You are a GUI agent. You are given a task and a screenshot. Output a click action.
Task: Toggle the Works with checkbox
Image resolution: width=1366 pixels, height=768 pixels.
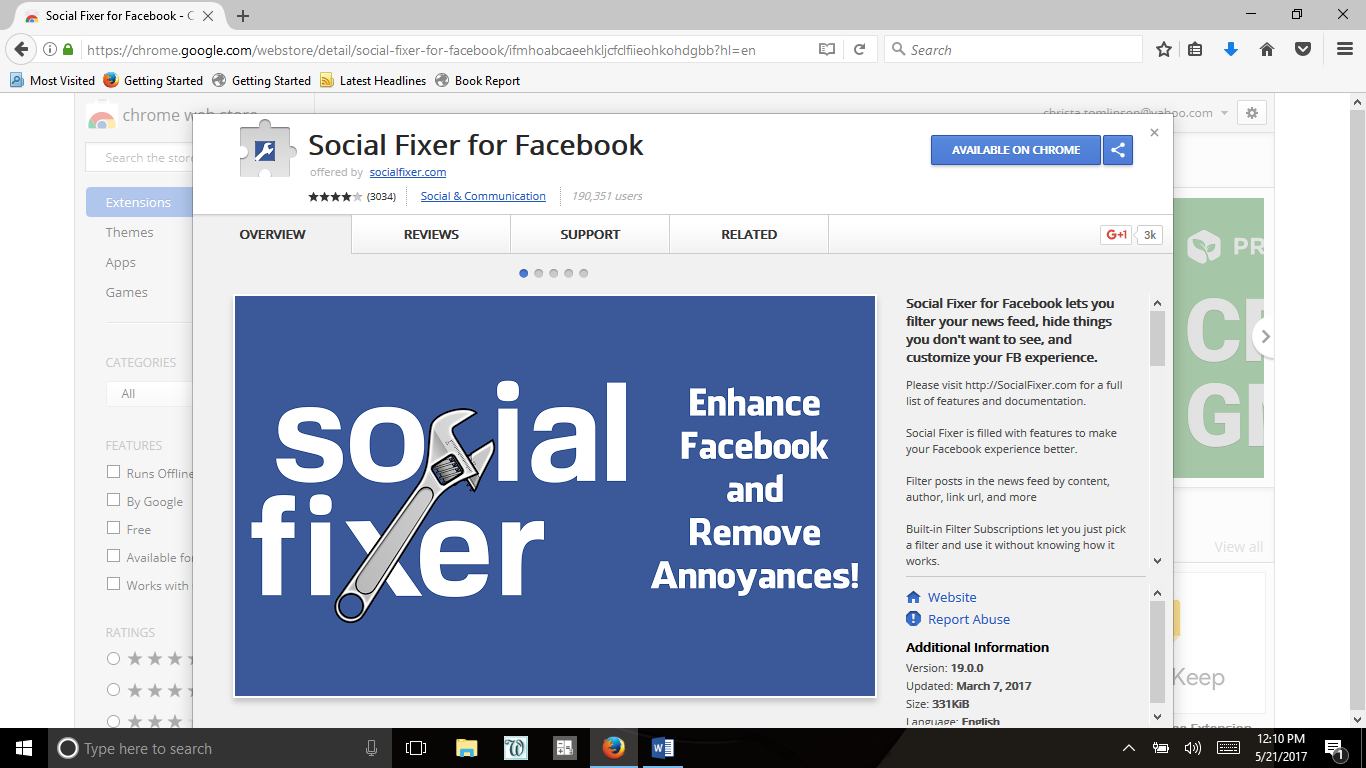point(113,584)
